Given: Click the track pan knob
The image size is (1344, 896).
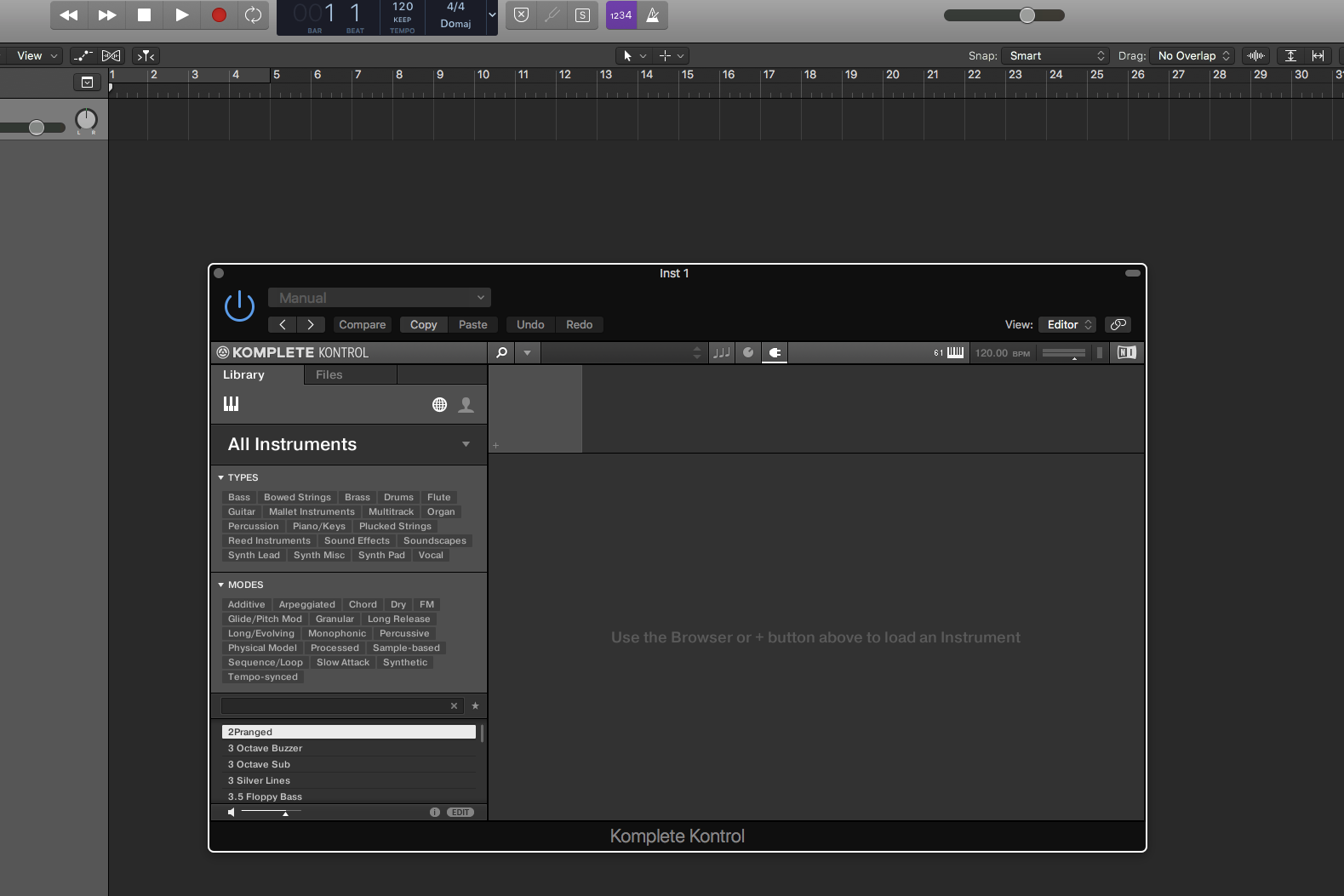Looking at the screenshot, I should (87, 120).
